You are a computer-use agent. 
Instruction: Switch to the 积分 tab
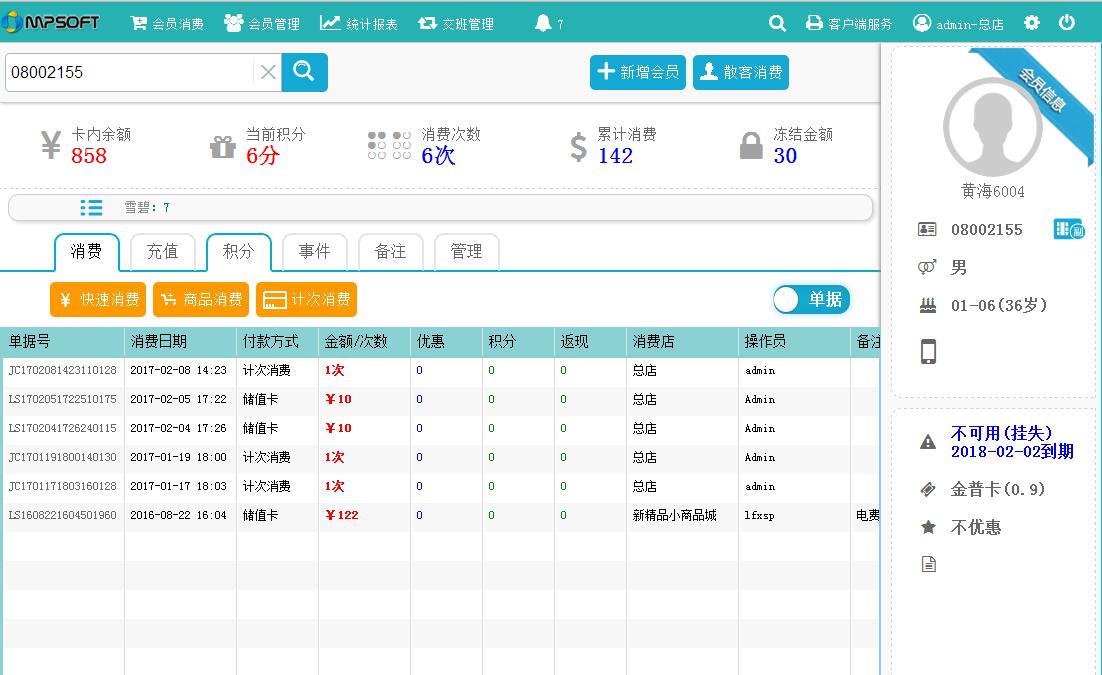click(238, 252)
